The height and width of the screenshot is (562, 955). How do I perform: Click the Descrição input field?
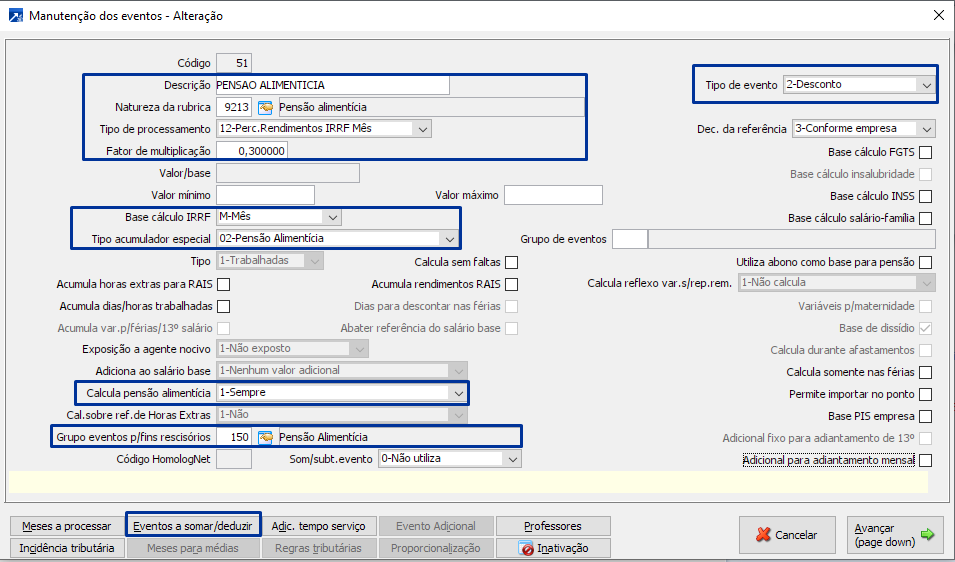pyautogui.click(x=333, y=85)
